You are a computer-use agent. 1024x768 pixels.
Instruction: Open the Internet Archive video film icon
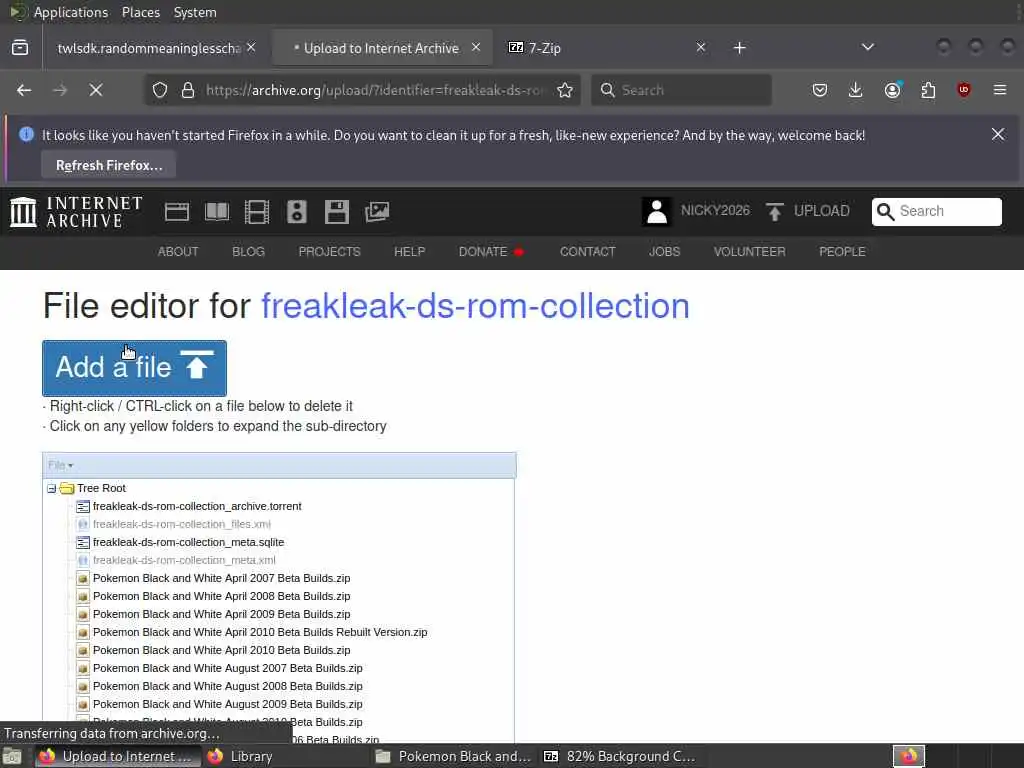coord(257,212)
